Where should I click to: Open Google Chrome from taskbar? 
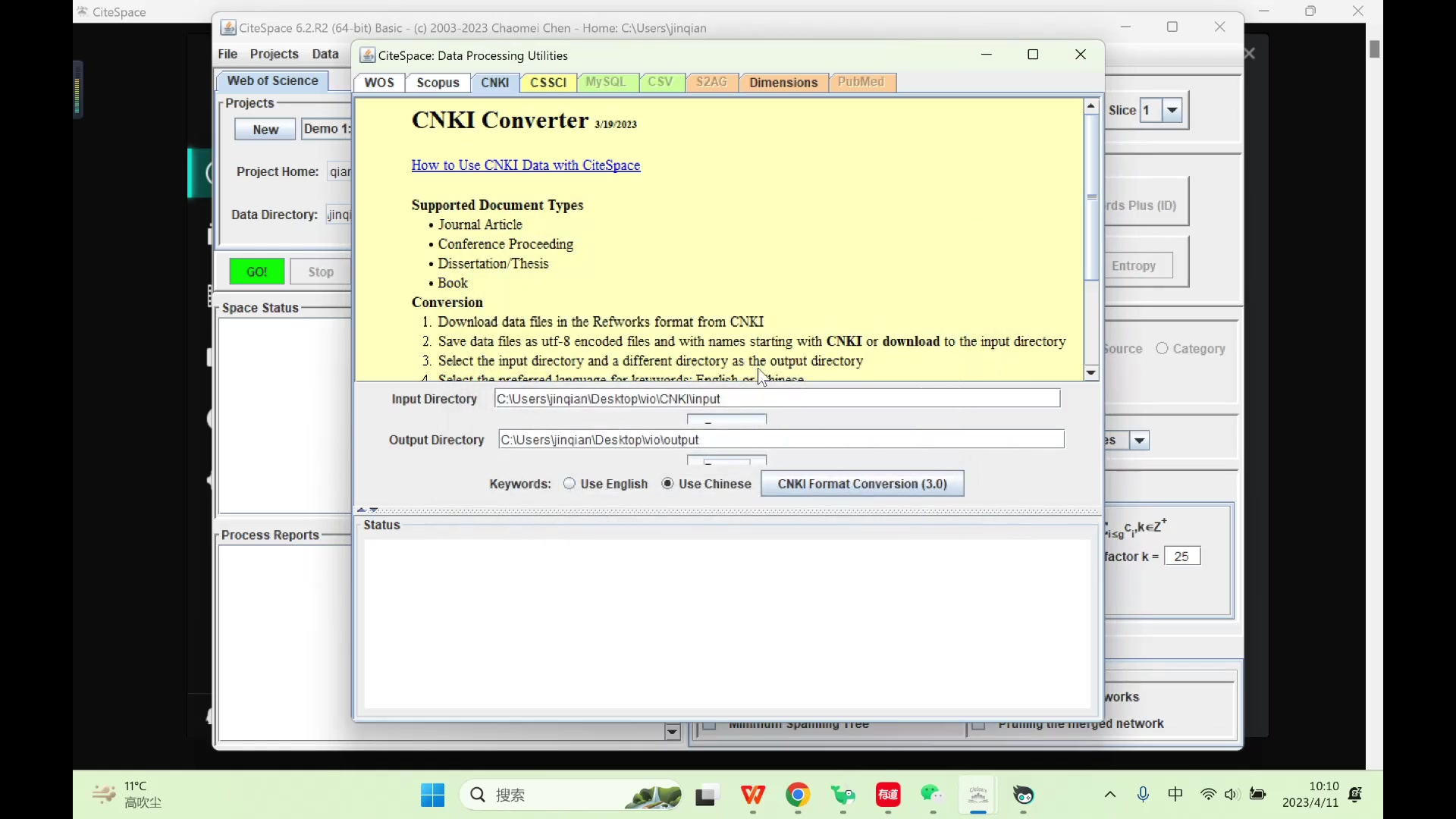pyautogui.click(x=798, y=795)
